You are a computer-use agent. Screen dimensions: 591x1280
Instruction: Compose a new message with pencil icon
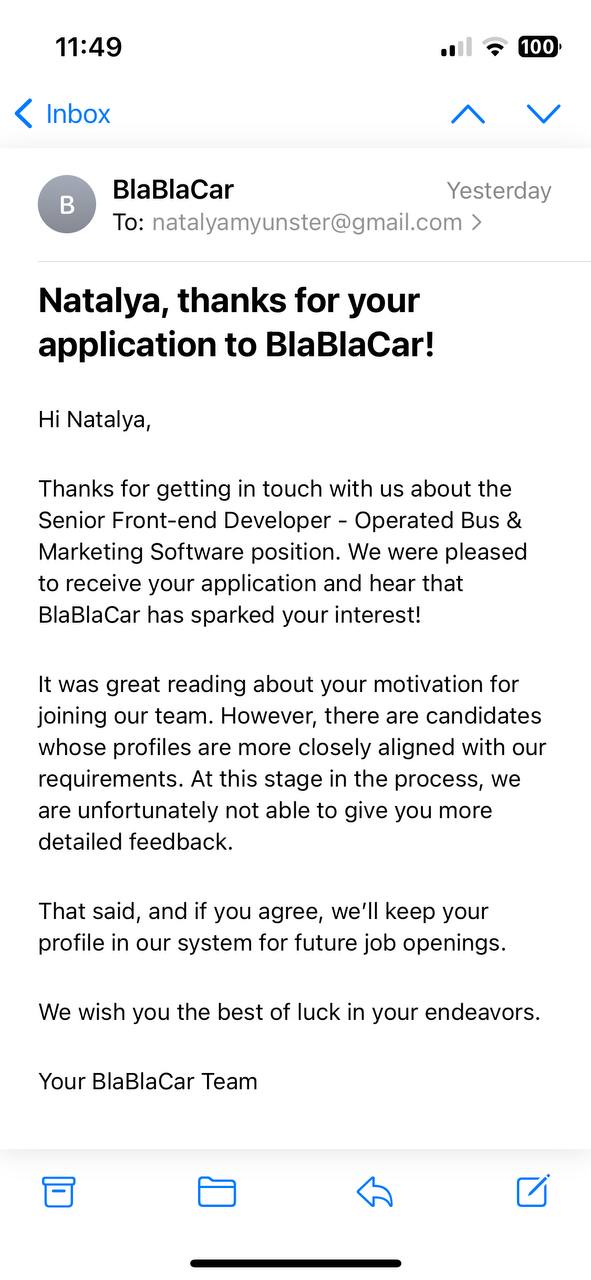pos(533,1190)
